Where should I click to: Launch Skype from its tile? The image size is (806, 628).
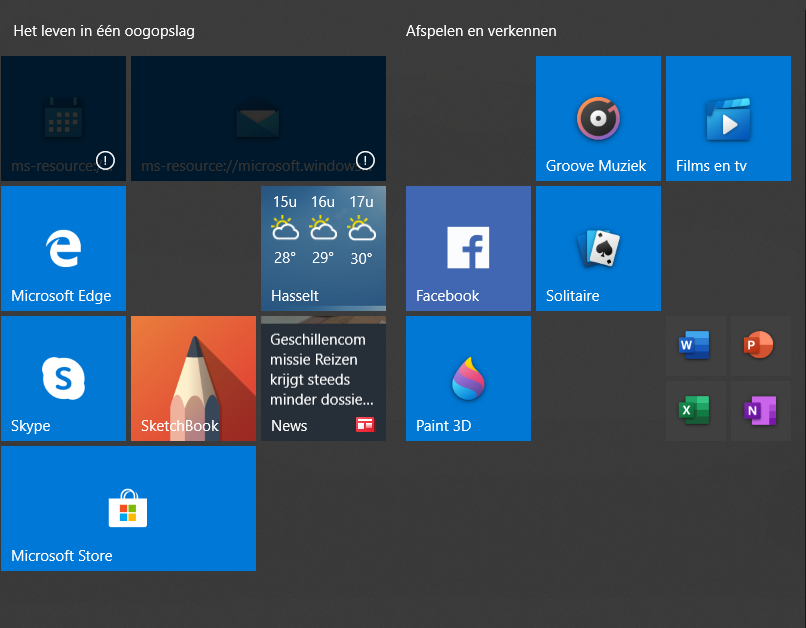[63, 378]
